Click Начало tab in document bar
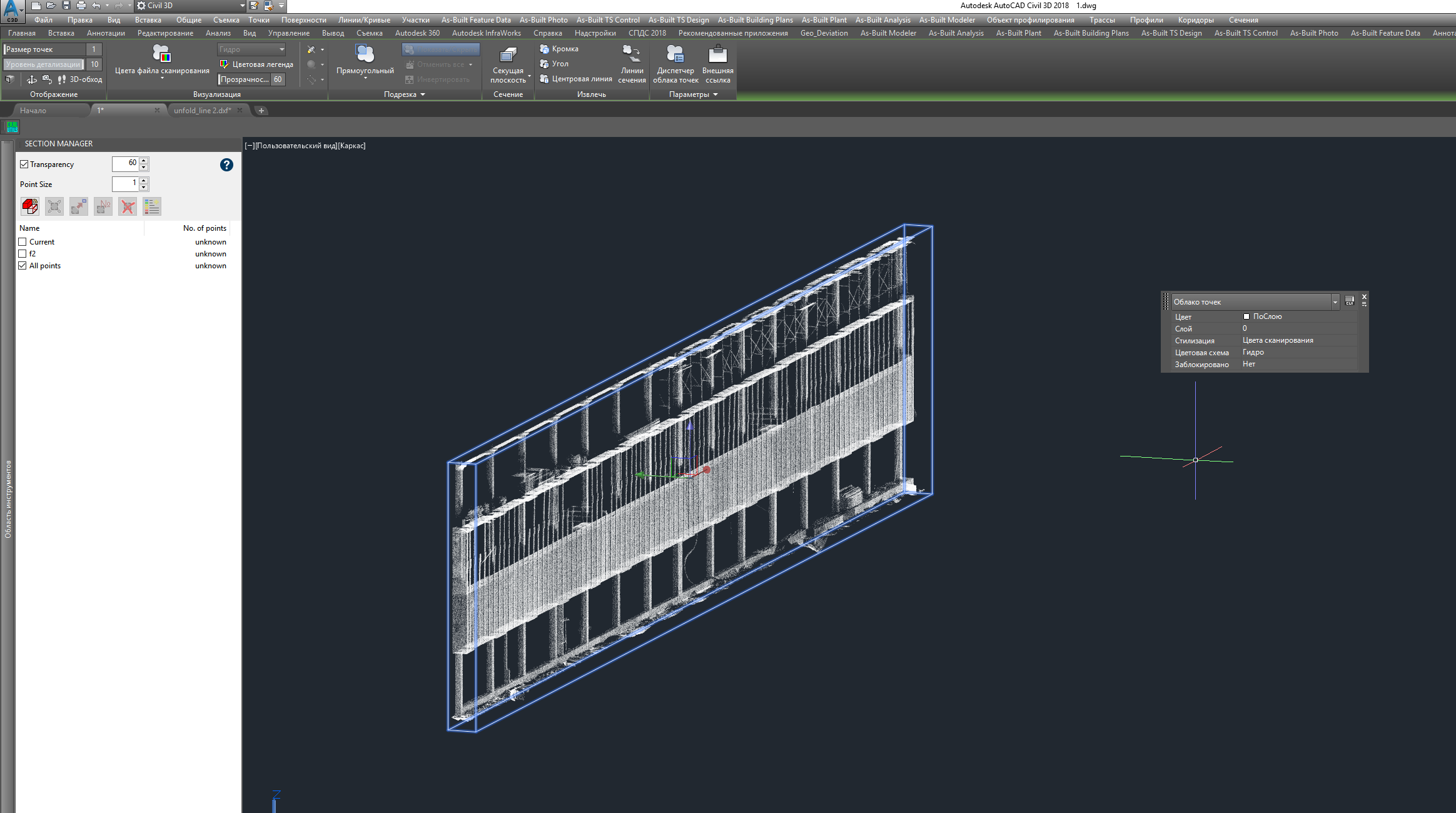This screenshot has width=1456, height=813. (x=34, y=110)
